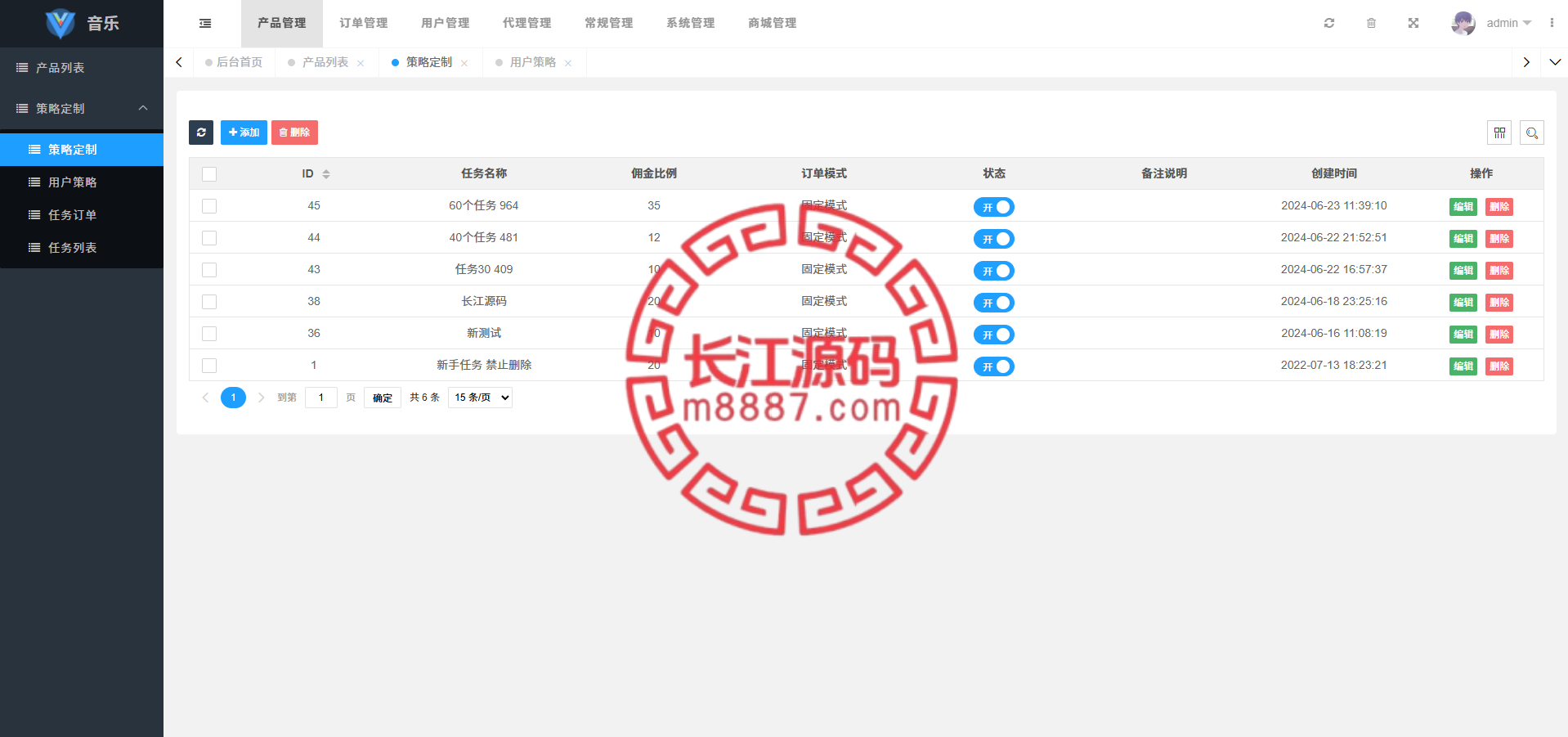Viewport: 1568px width, 737px height.
Task: Edit the 新手任务 禁止删除 row
Action: (1463, 366)
